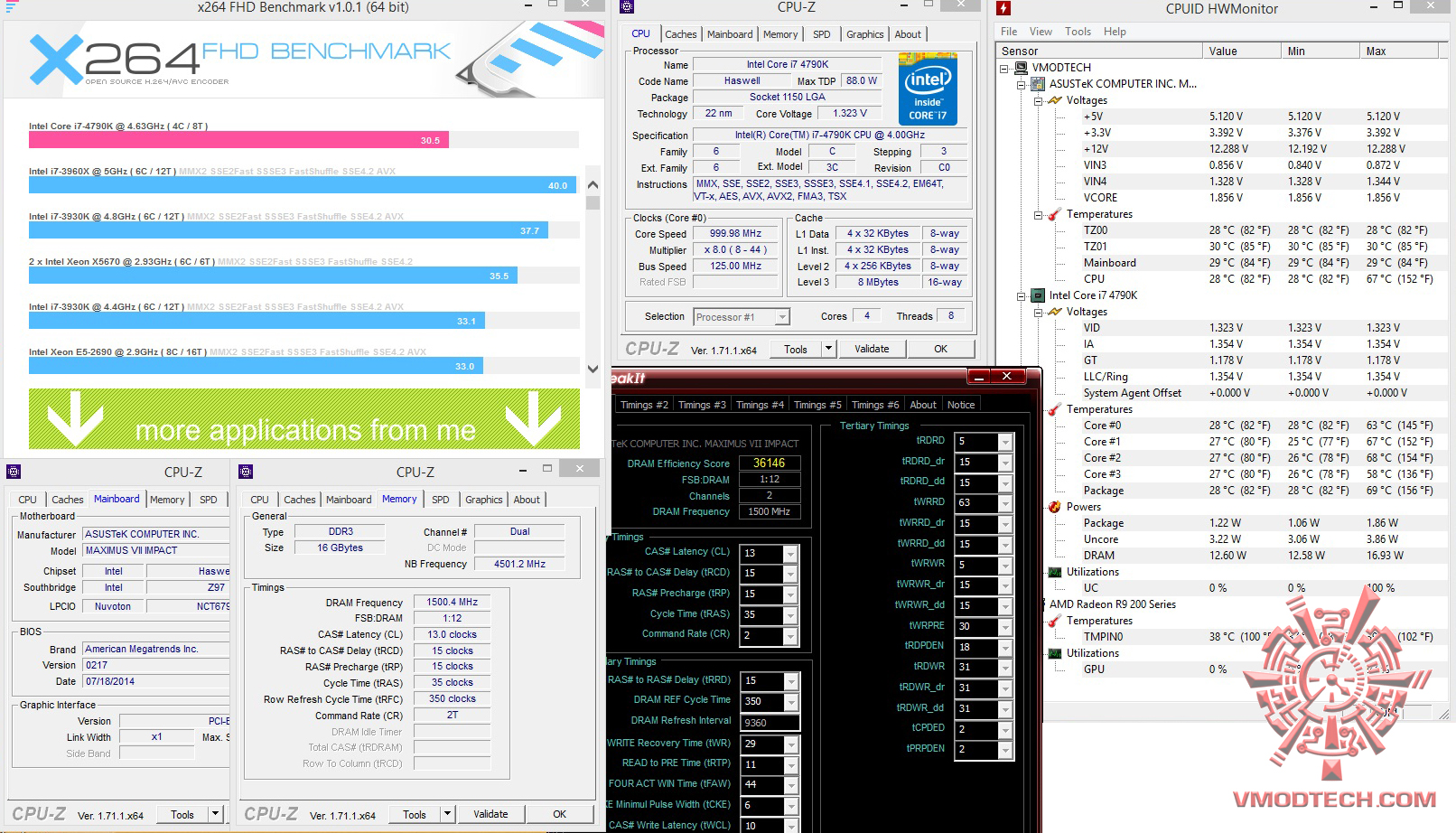Collapse the Temperatures group under ASUSTeK
The width and height of the screenshot is (1456, 833).
pos(1037,214)
